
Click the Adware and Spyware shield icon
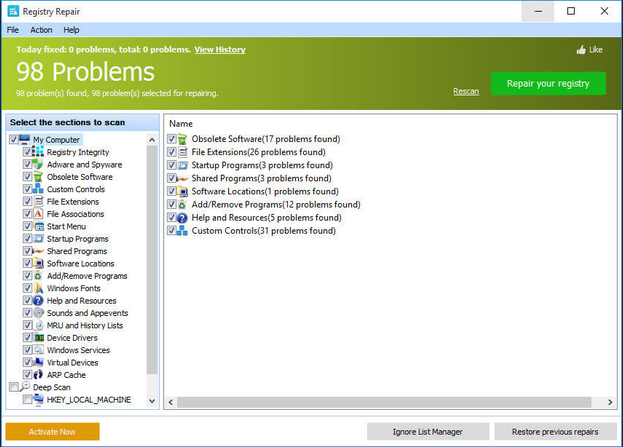tap(38, 164)
